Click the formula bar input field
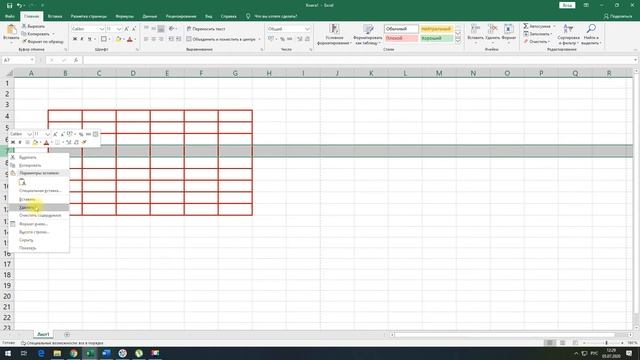 click(x=359, y=60)
